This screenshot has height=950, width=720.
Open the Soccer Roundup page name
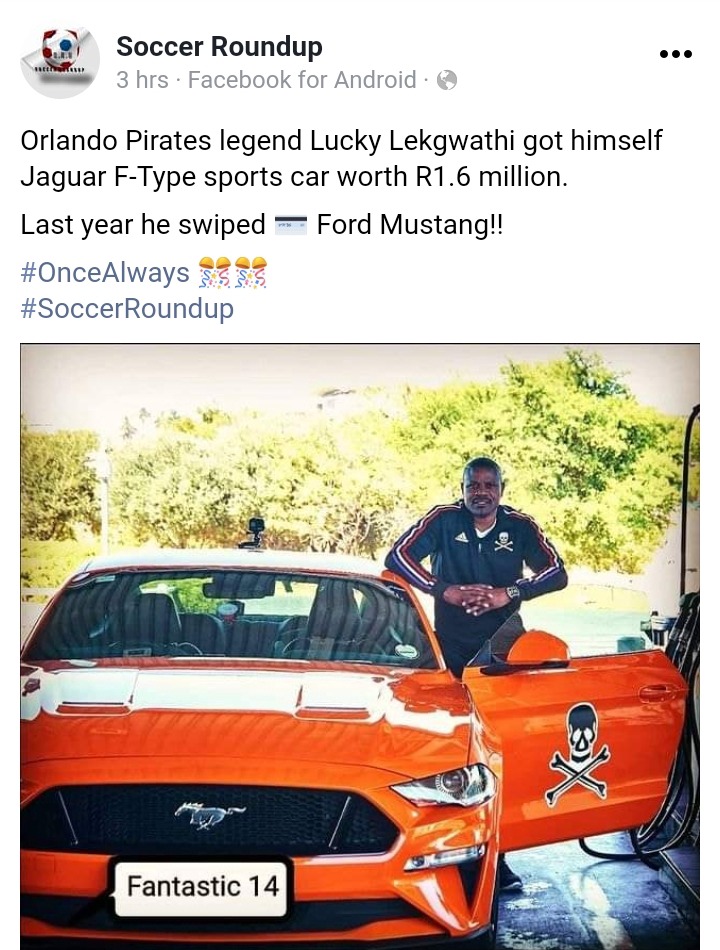(x=219, y=47)
